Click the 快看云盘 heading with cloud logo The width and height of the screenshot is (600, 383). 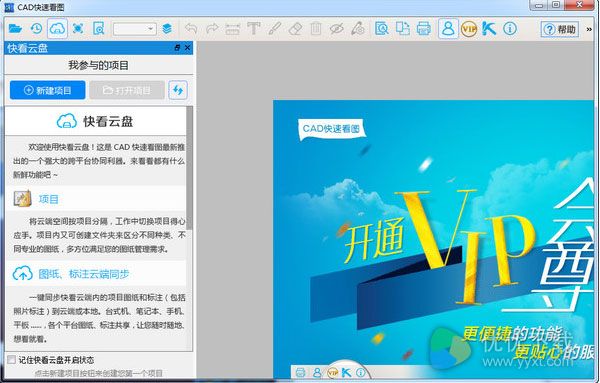point(95,121)
